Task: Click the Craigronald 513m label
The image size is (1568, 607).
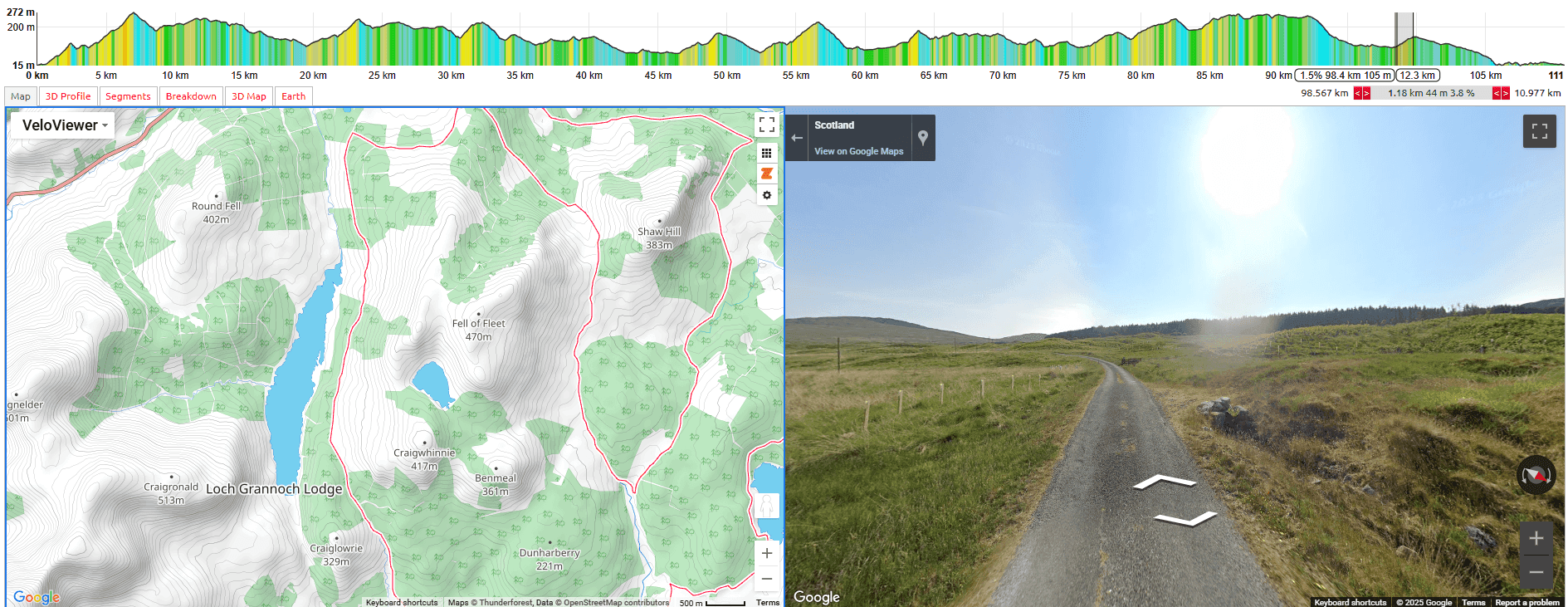Action: 171,493
